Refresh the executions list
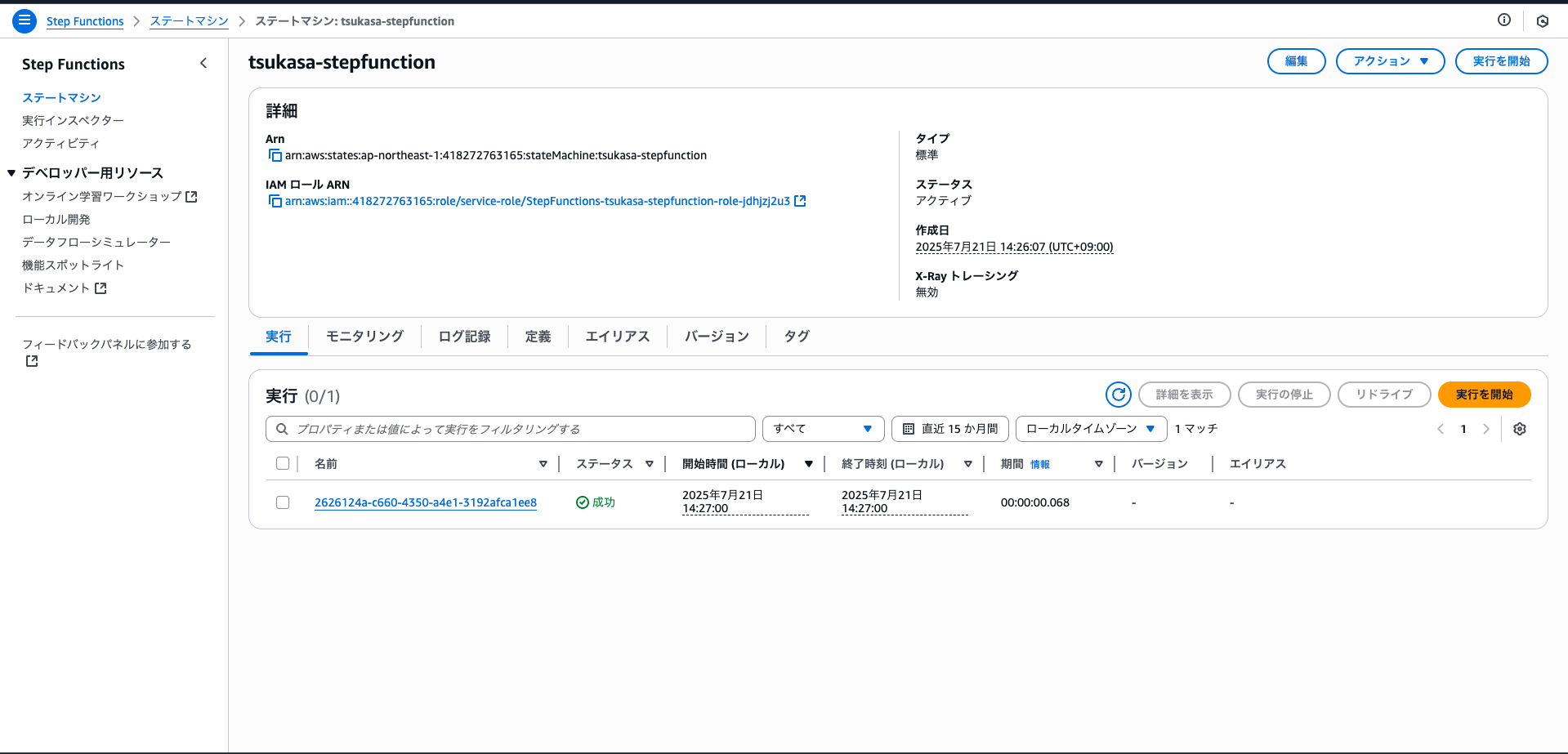This screenshot has height=754, width=1568. (x=1119, y=395)
